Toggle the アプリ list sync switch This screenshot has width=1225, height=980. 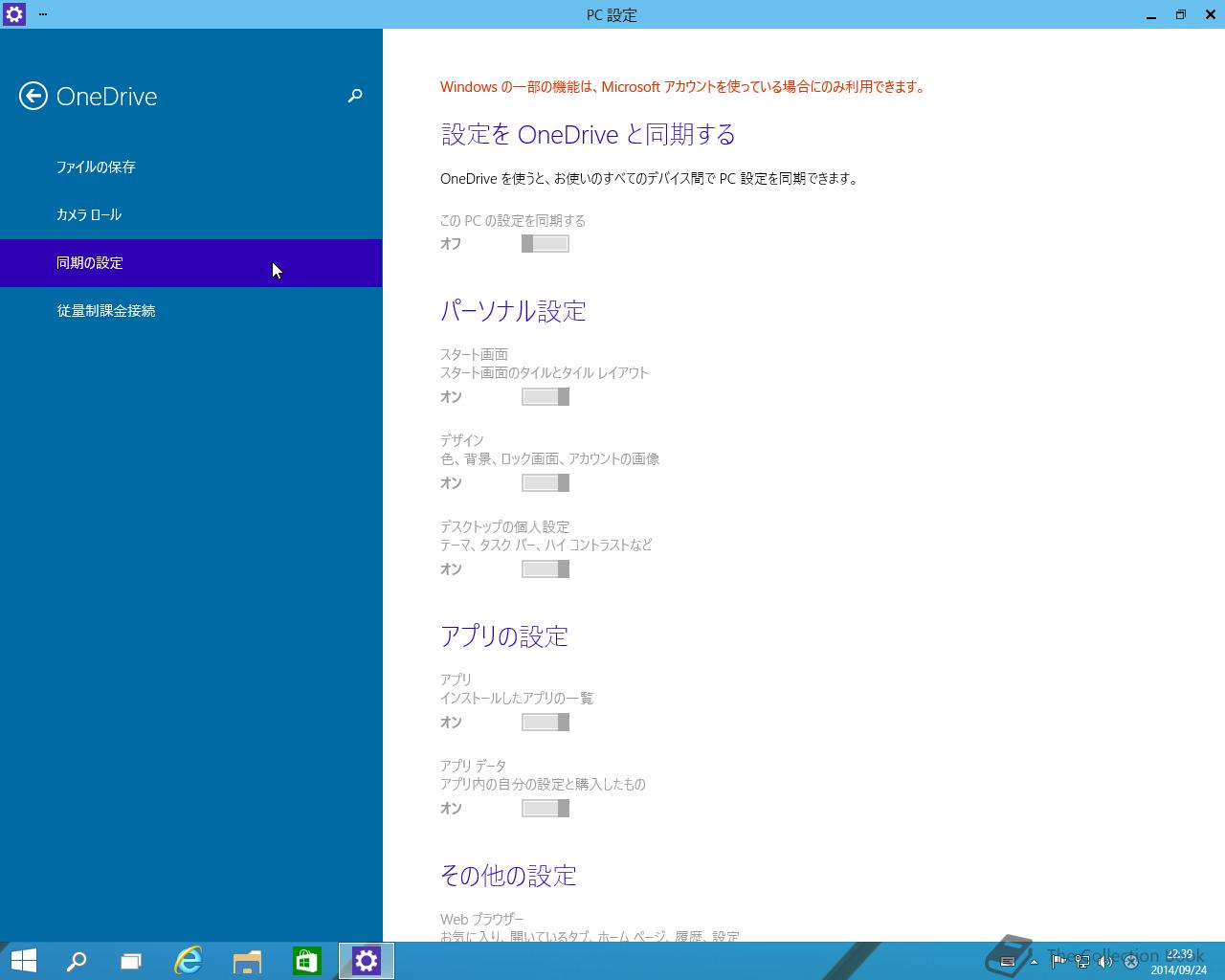point(546,723)
